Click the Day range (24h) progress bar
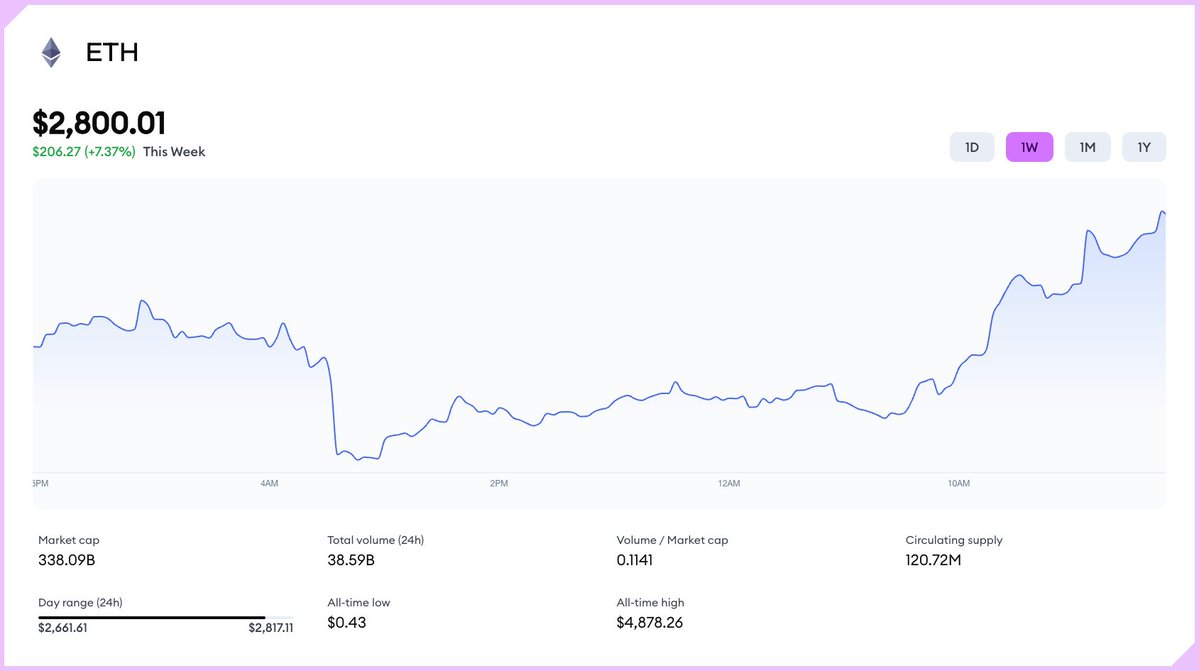Image resolution: width=1199 pixels, height=671 pixels. pyautogui.click(x=165, y=617)
